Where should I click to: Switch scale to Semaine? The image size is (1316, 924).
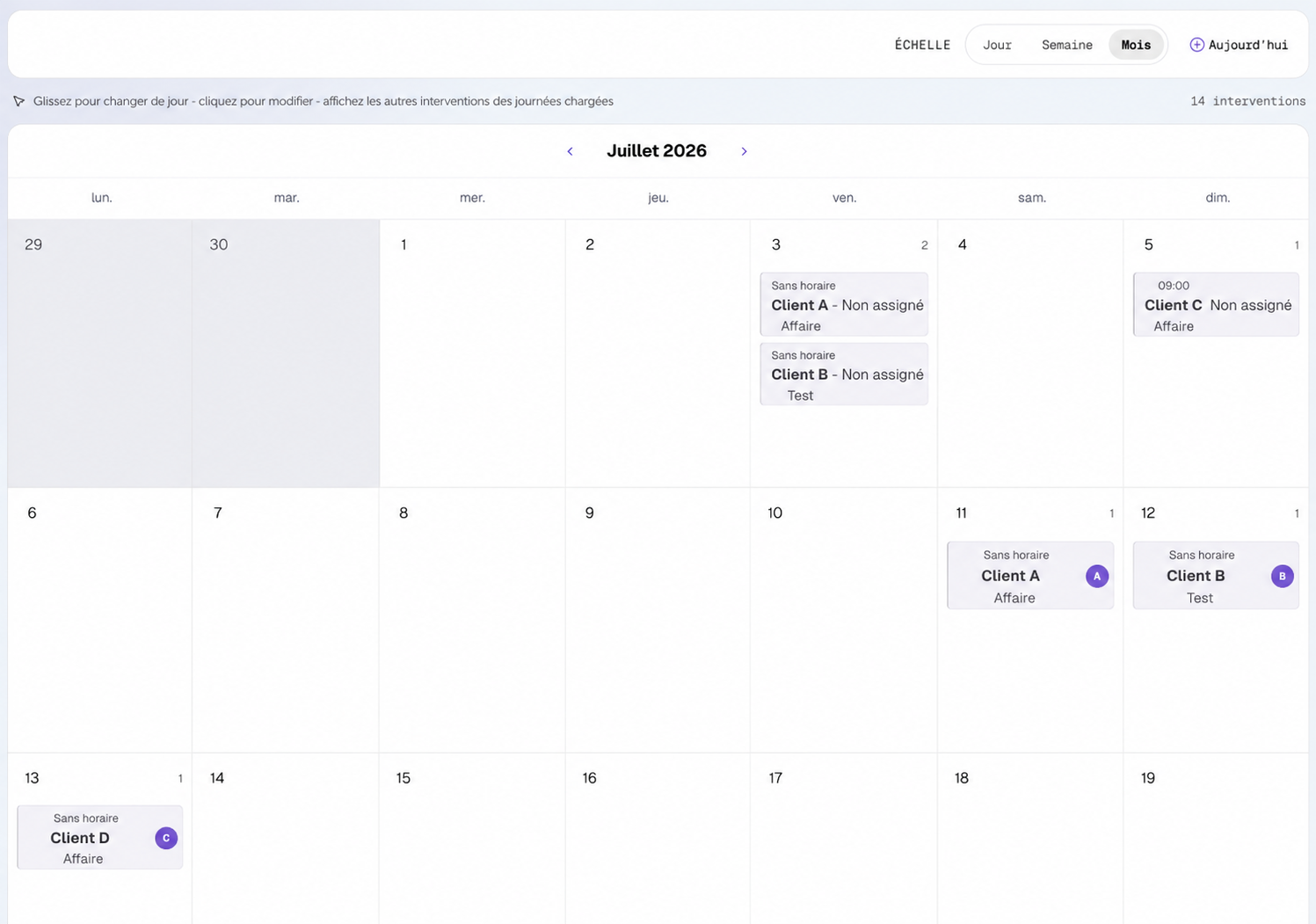[x=1067, y=45]
